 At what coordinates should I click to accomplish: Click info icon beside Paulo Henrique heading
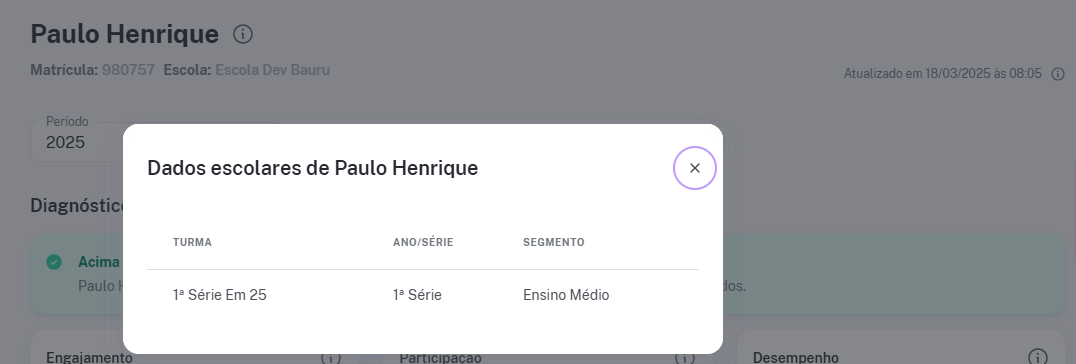[243, 34]
